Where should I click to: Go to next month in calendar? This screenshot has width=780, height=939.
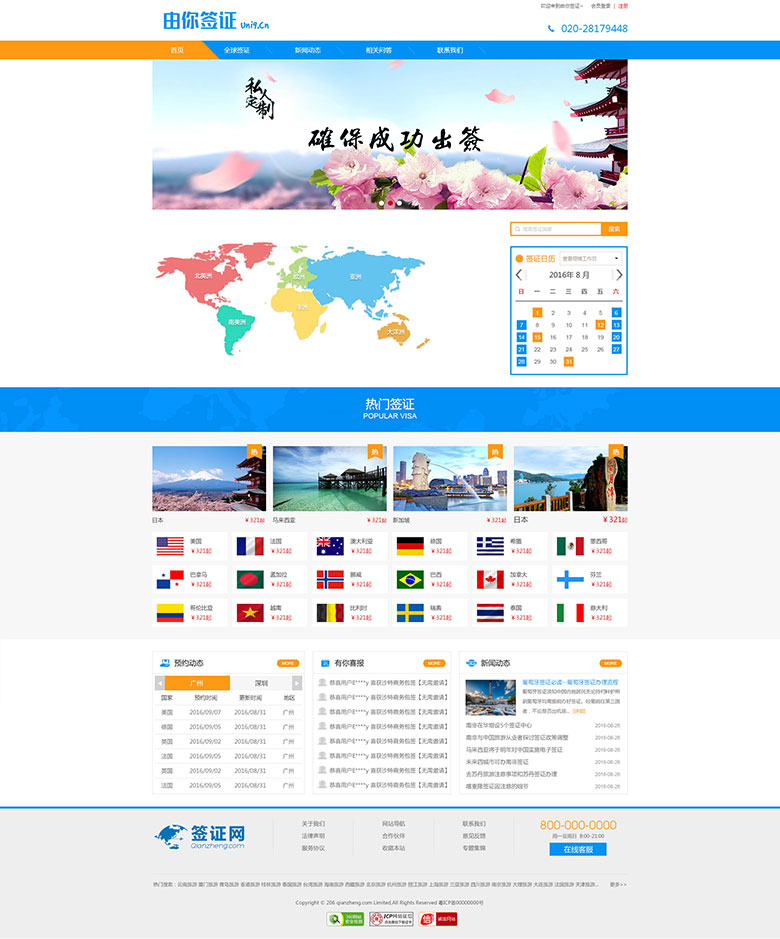pyautogui.click(x=618, y=275)
